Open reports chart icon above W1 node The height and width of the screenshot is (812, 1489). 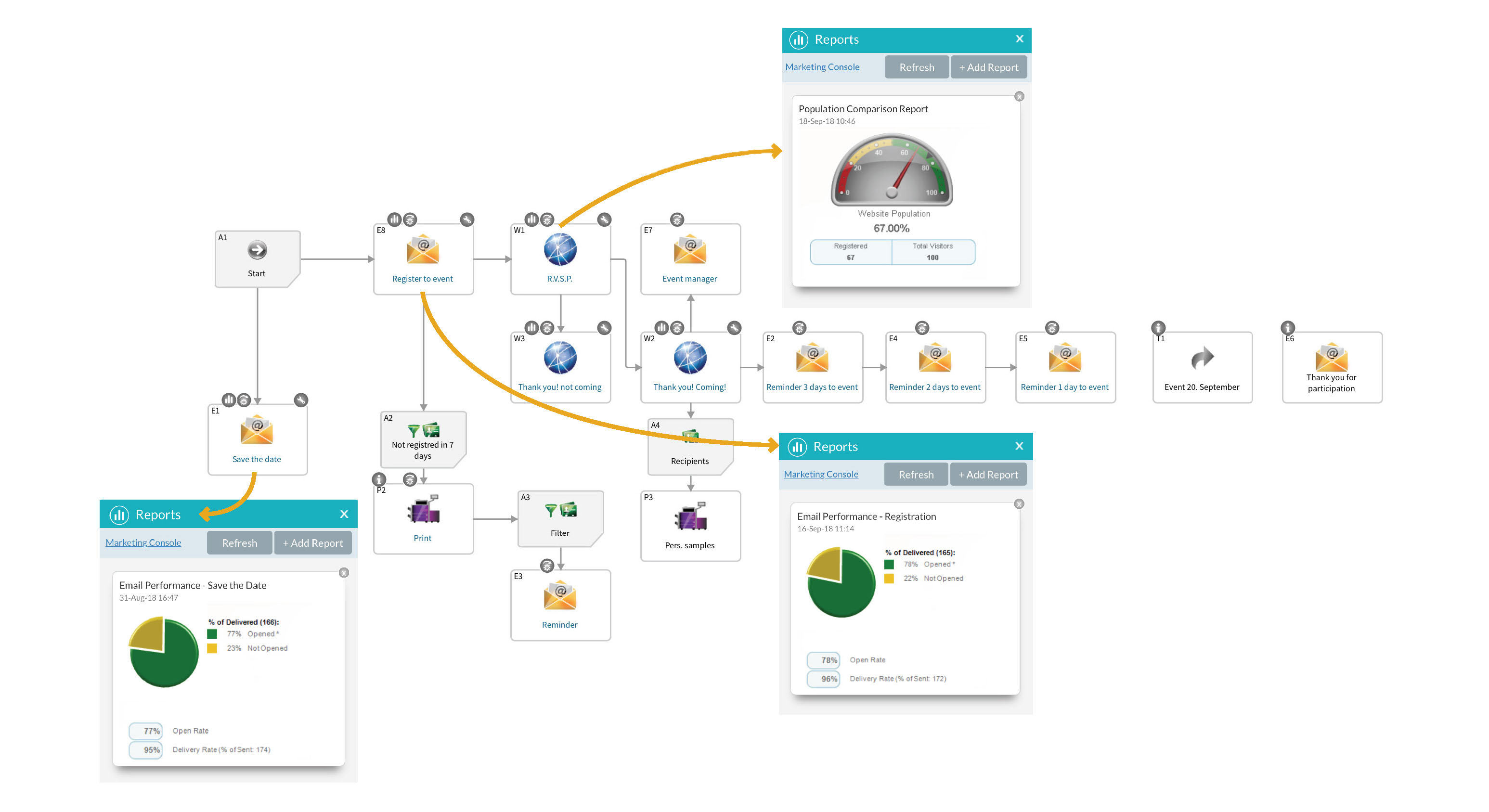tap(531, 219)
